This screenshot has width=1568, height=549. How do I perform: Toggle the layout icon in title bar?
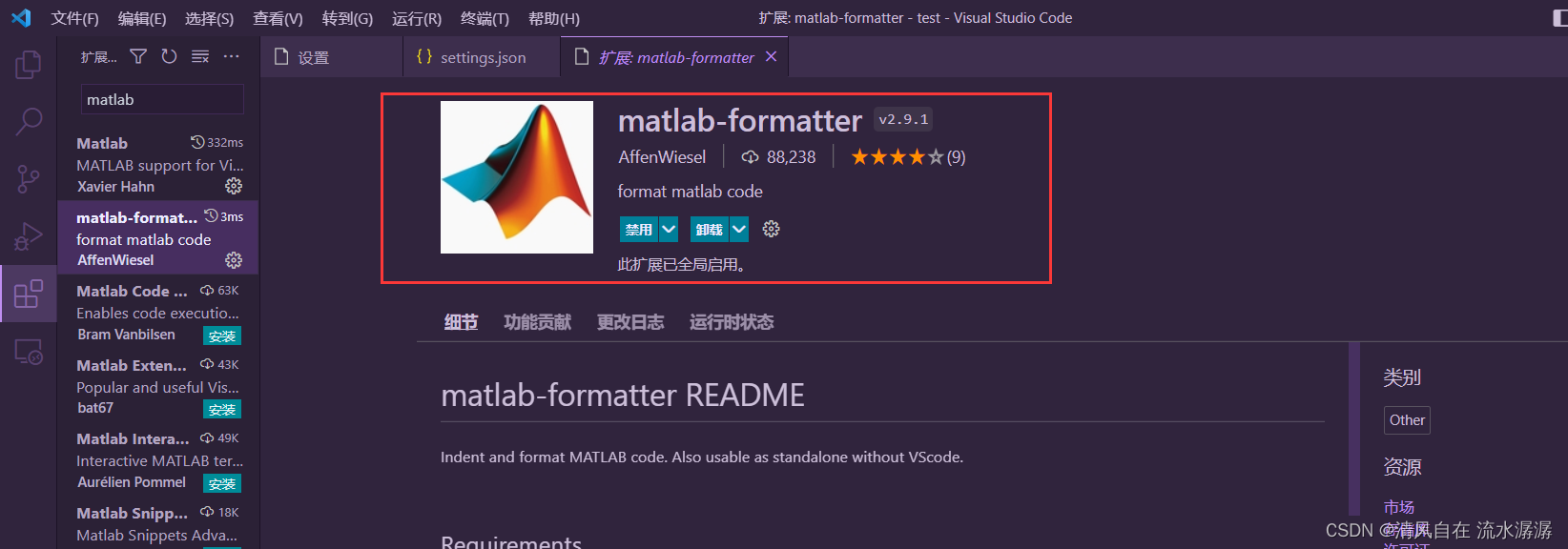tap(1559, 18)
